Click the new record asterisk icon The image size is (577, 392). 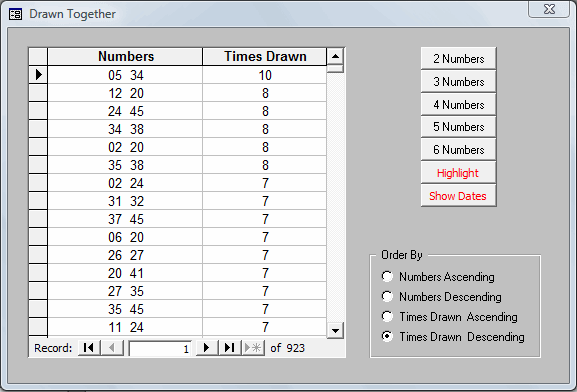click(253, 347)
